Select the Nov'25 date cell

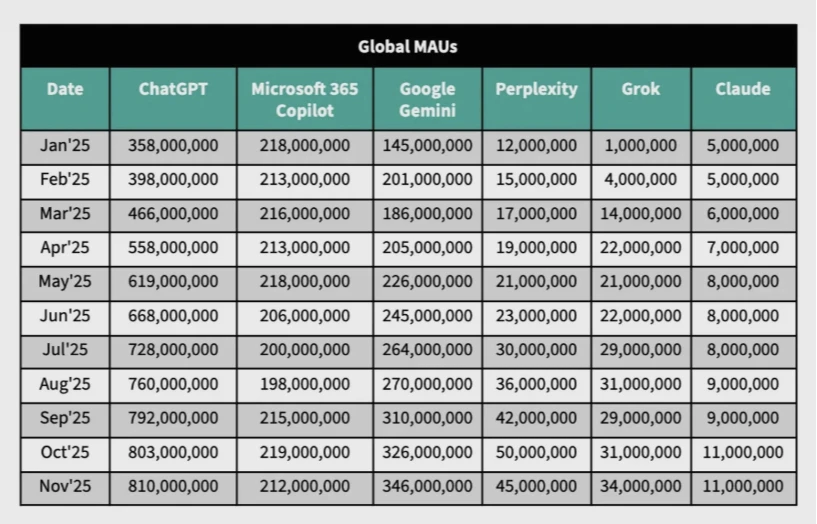point(65,486)
